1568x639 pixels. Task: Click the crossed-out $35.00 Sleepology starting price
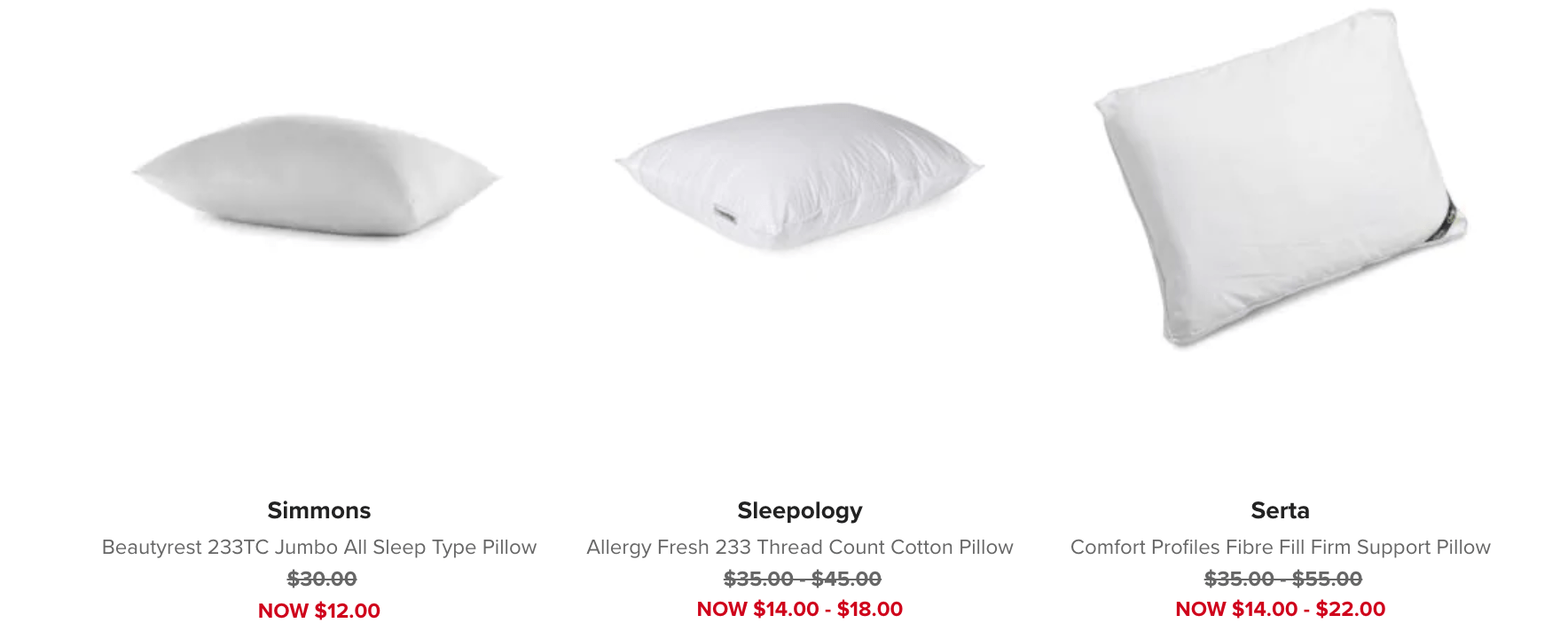[x=758, y=579]
